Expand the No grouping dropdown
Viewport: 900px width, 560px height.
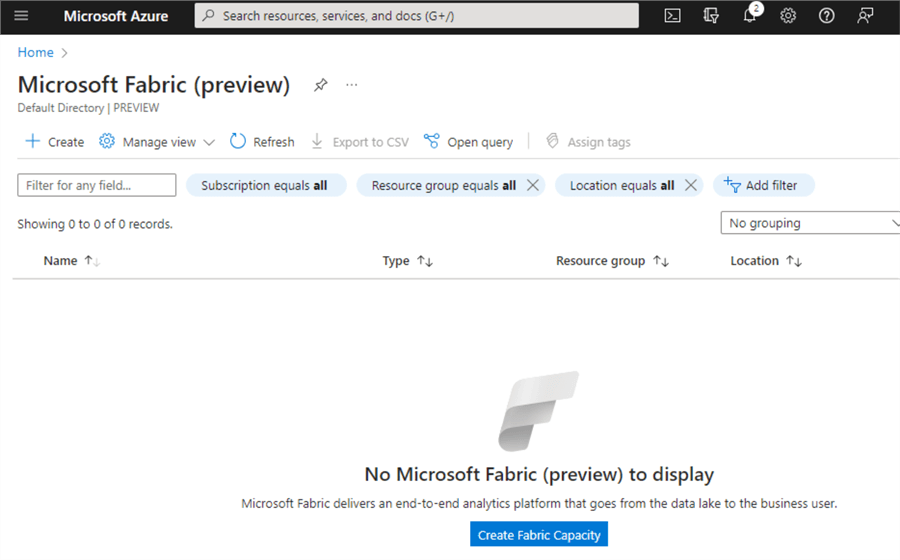810,223
